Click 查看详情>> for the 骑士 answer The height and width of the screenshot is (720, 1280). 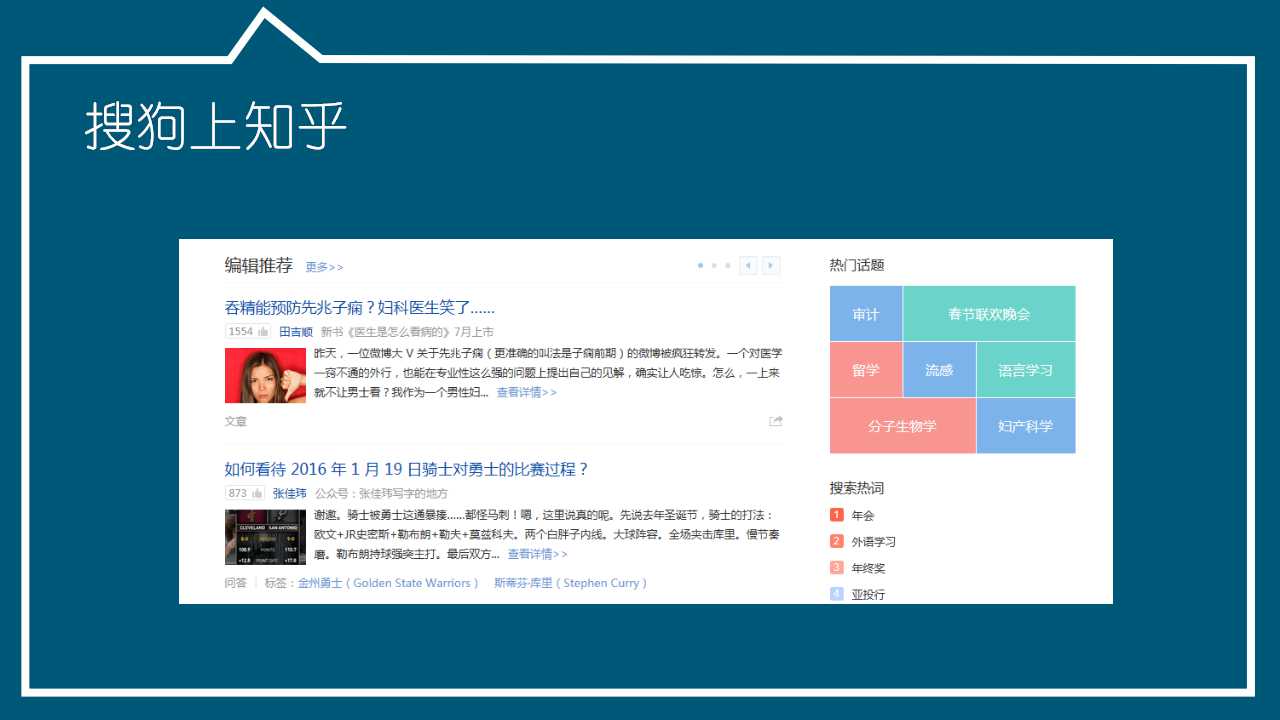pos(538,554)
